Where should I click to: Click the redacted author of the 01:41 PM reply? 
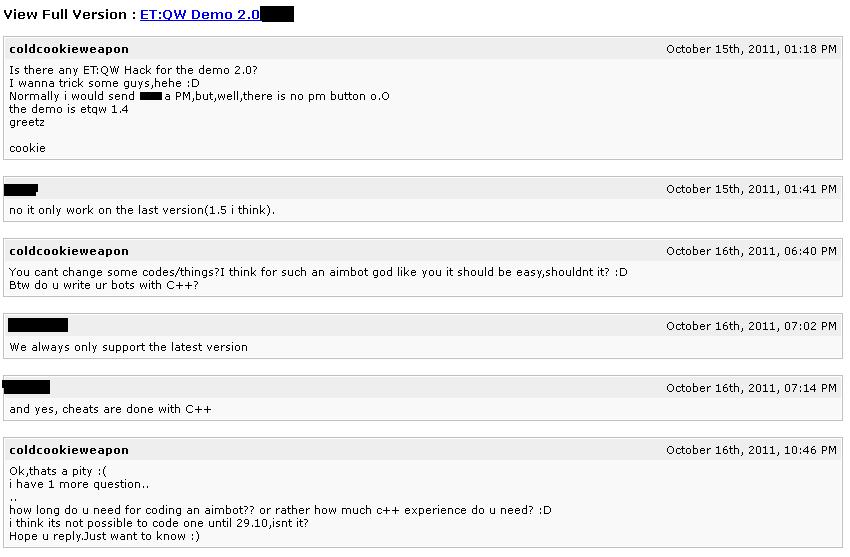(x=21, y=189)
